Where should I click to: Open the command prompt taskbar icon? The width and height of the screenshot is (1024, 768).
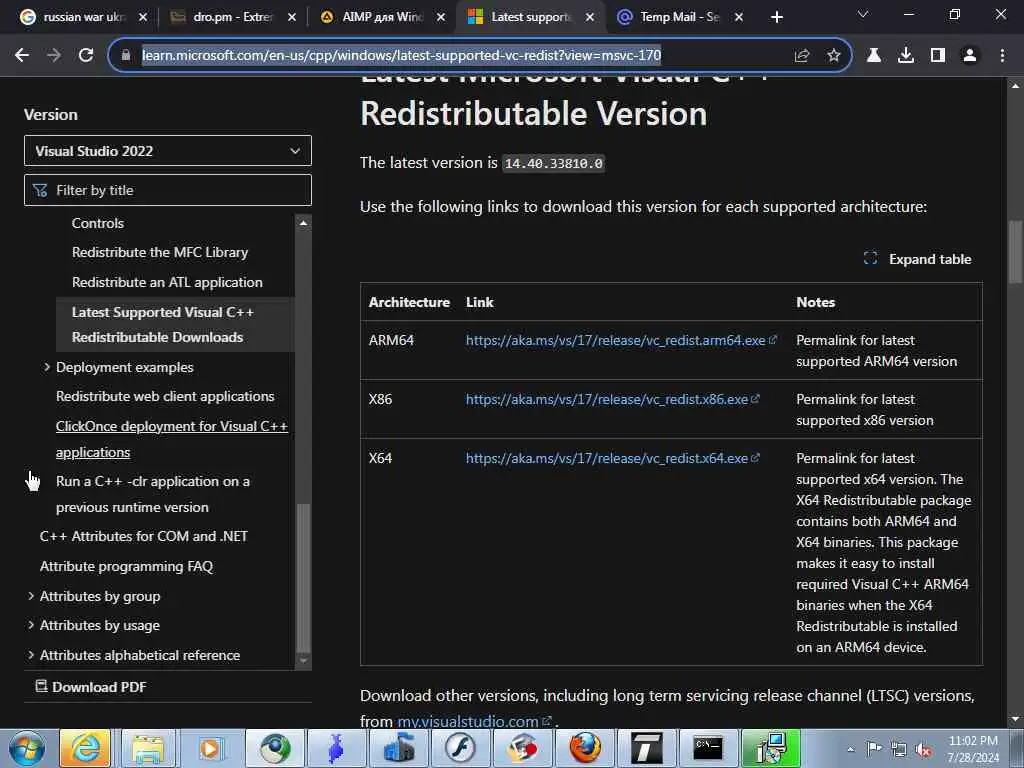709,748
